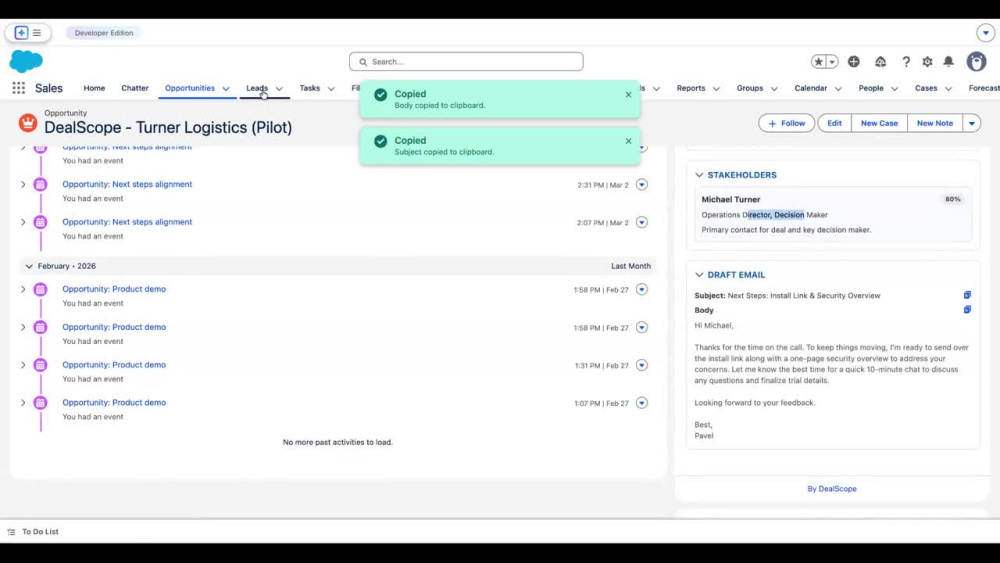Click the global Search field
The height and width of the screenshot is (563, 1000).
tap(466, 62)
